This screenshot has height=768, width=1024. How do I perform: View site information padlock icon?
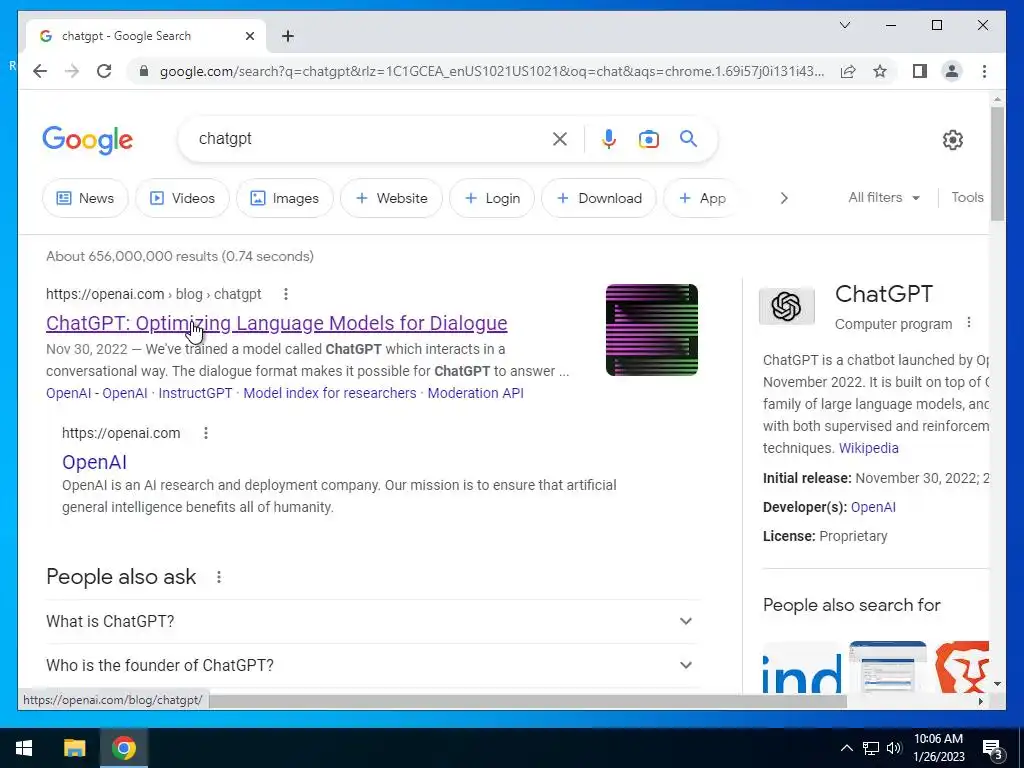coord(144,71)
